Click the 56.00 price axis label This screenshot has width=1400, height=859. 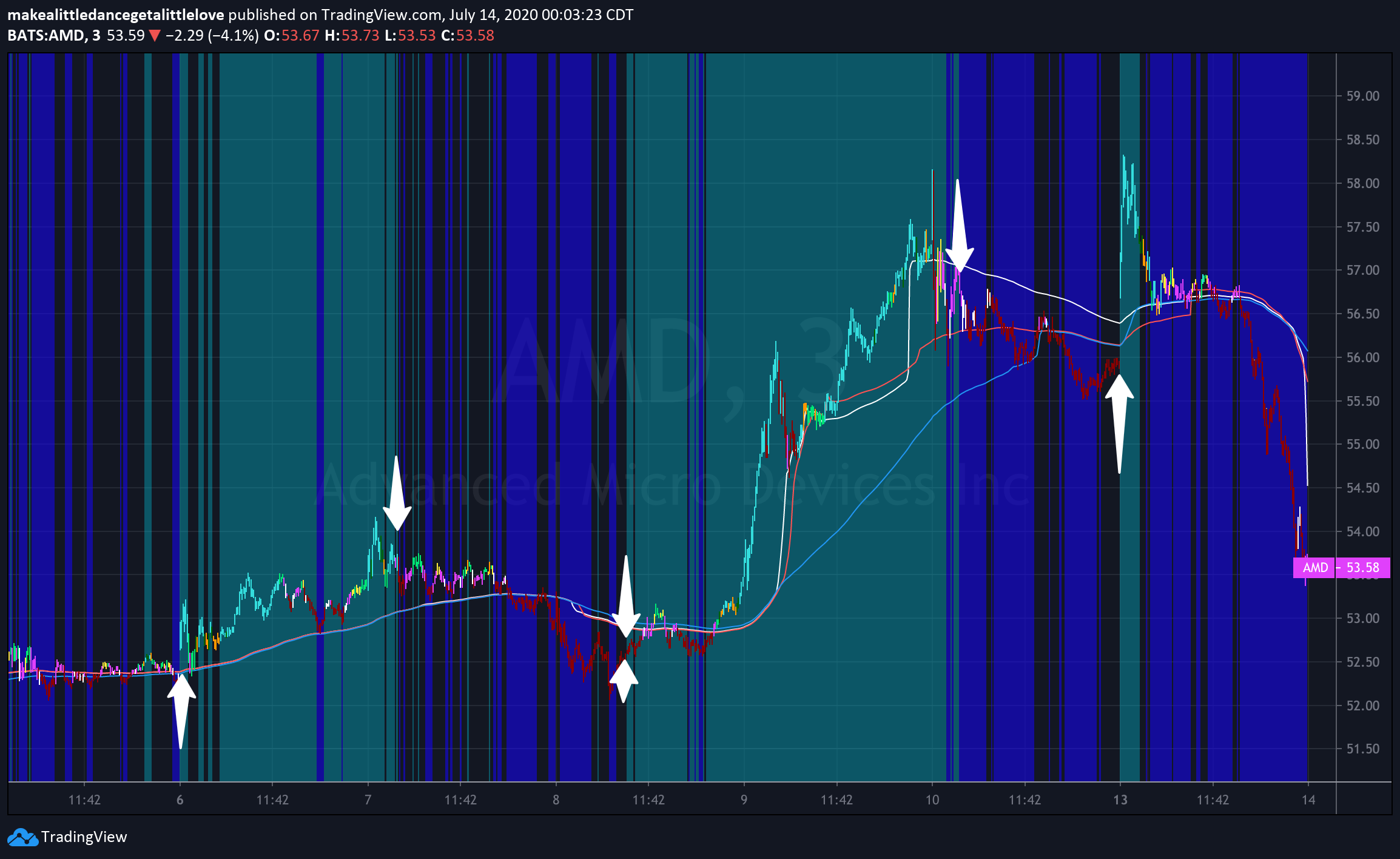(1363, 357)
